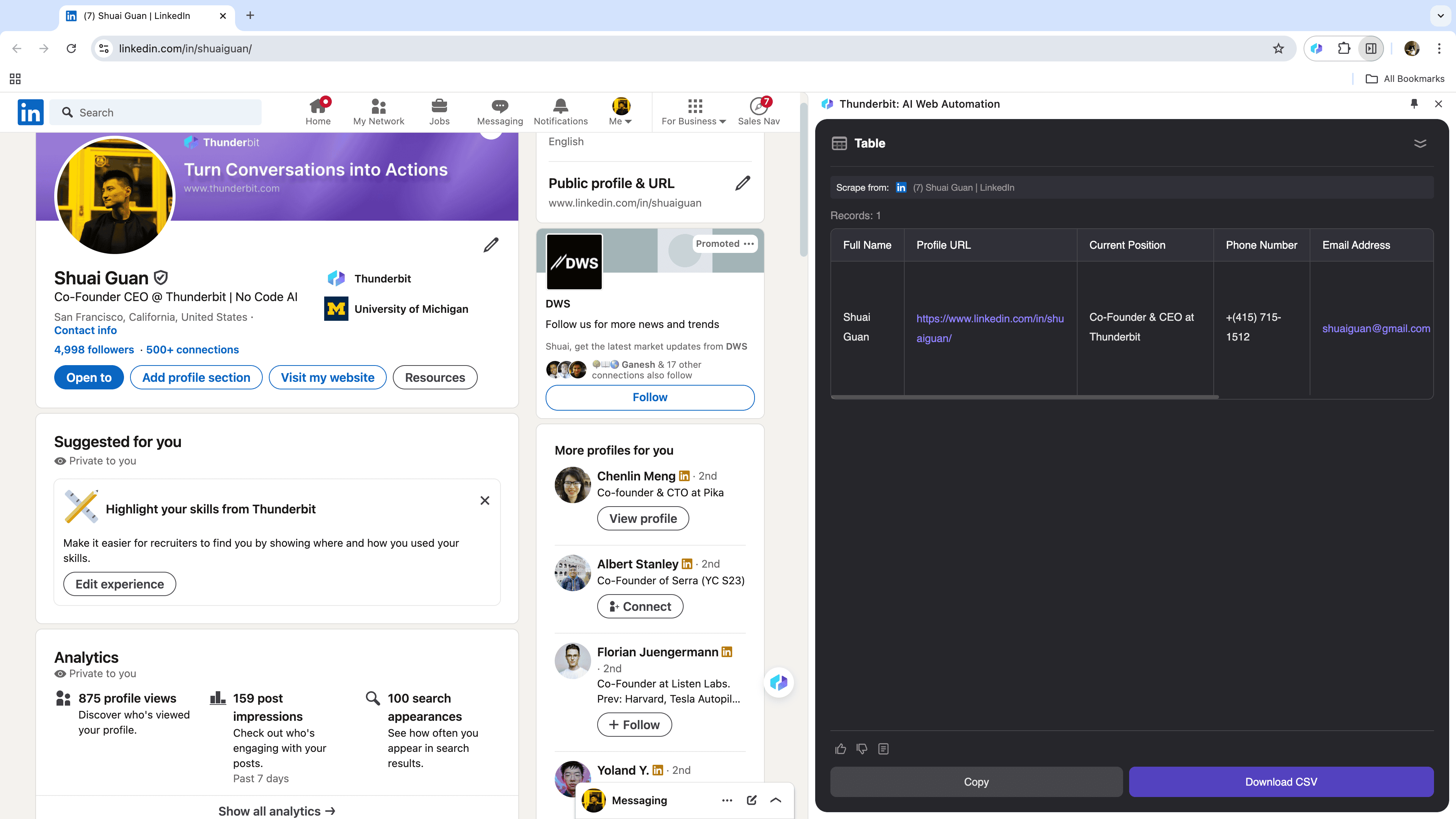Toggle Chrome side panel icon
This screenshot has width=1456, height=819.
point(1371,49)
